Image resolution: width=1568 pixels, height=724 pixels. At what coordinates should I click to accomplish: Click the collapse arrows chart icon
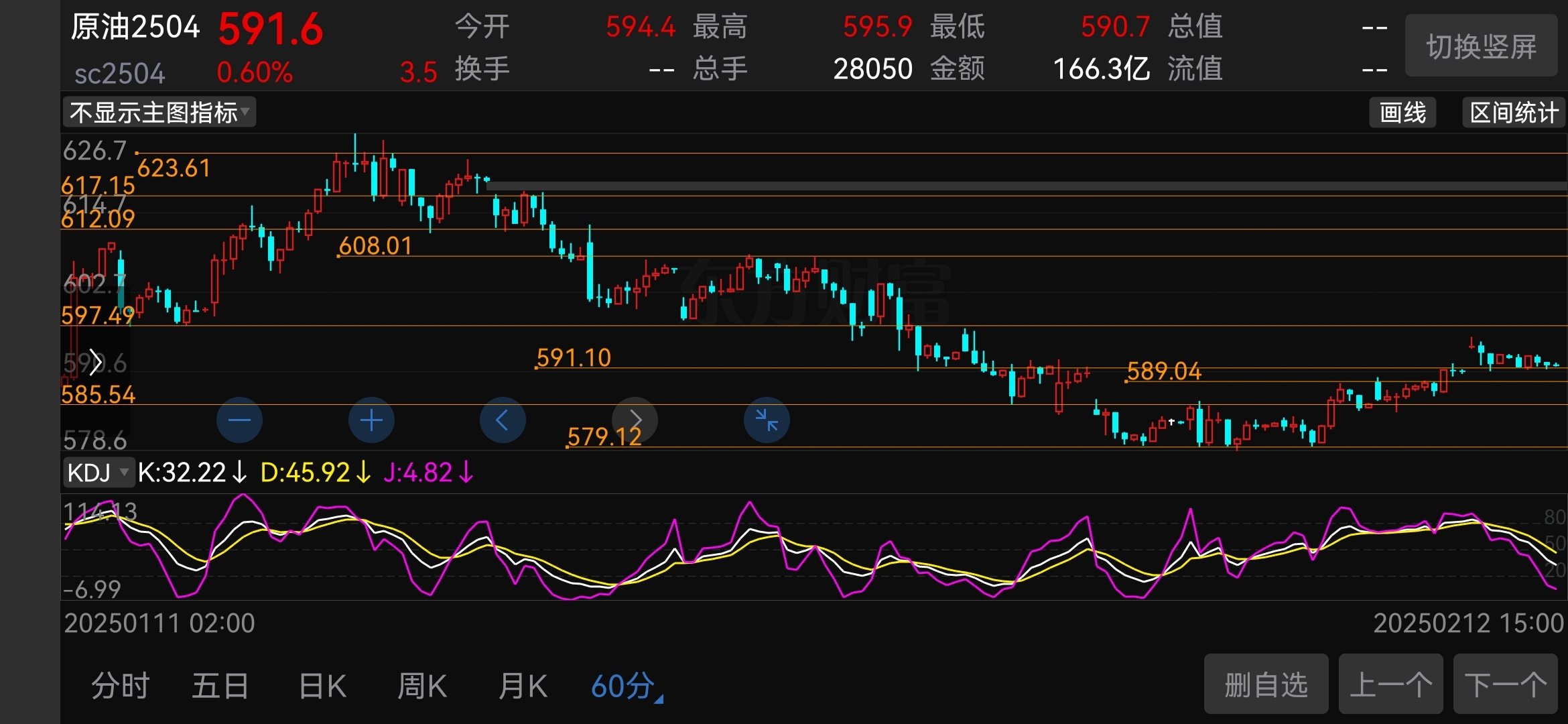[x=767, y=420]
